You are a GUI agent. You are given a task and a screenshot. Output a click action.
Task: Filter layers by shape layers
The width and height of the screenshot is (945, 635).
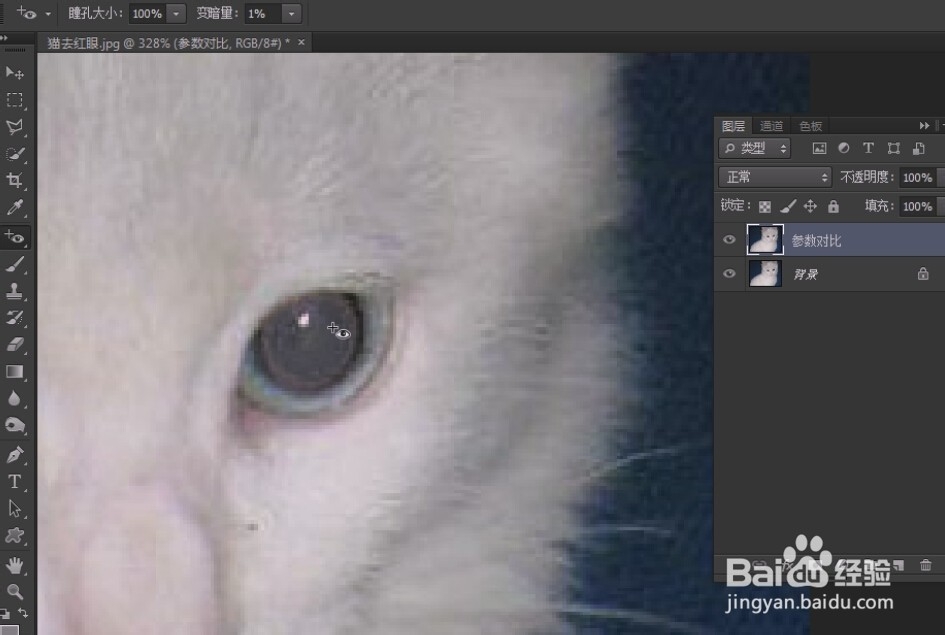tap(894, 149)
